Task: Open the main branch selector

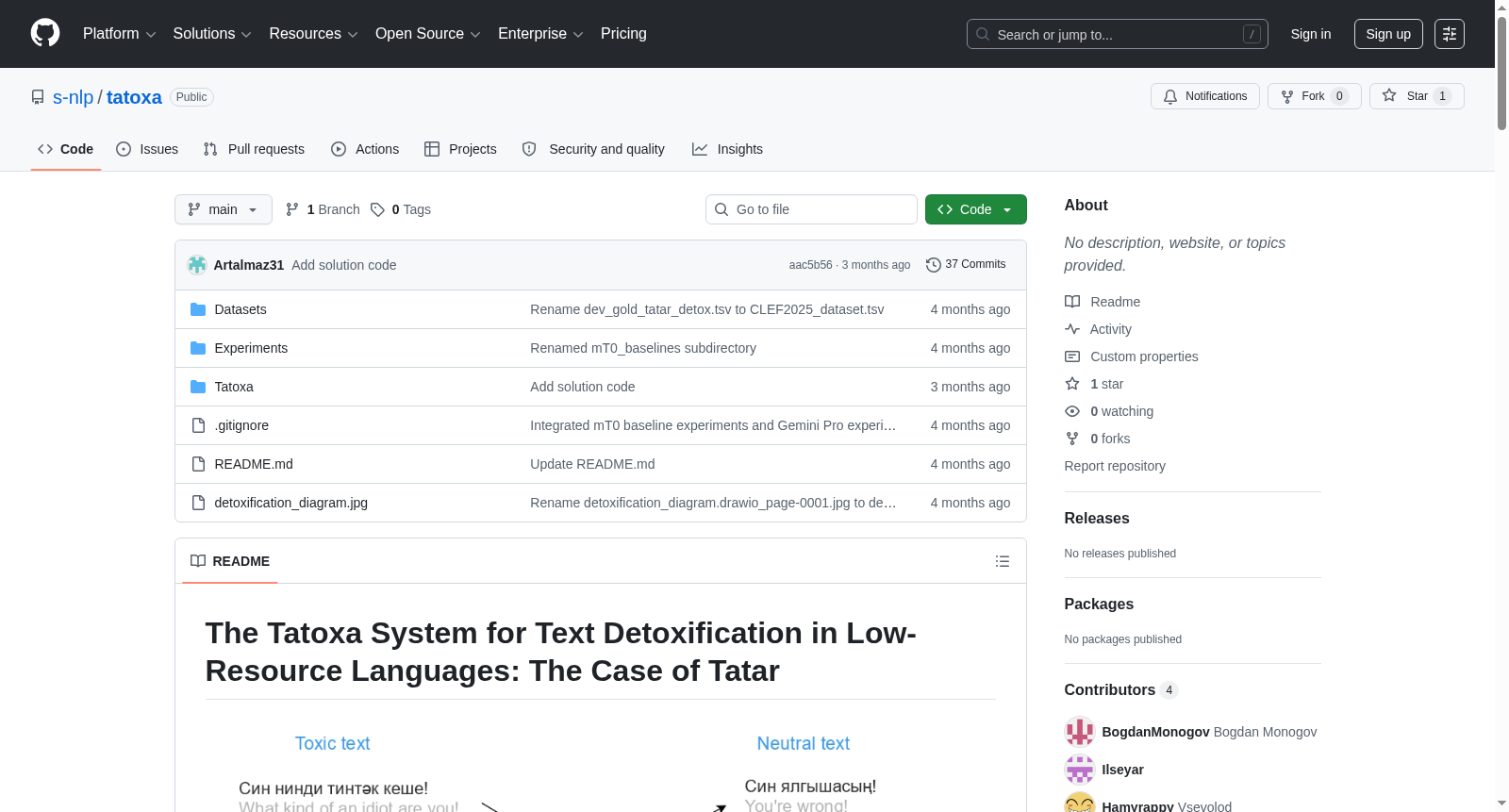Action: pos(224,209)
